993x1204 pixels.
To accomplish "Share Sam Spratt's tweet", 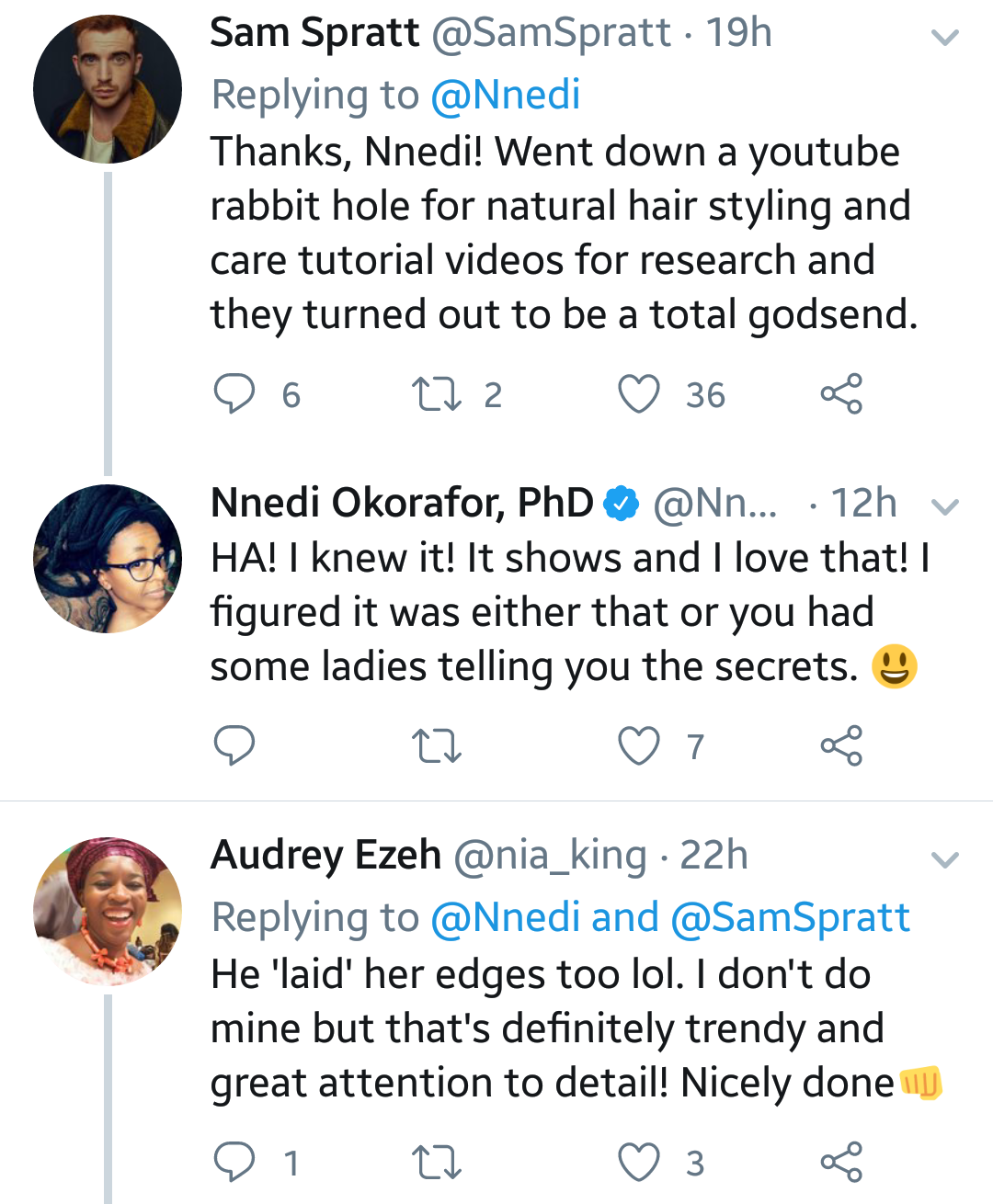I will point(841,394).
